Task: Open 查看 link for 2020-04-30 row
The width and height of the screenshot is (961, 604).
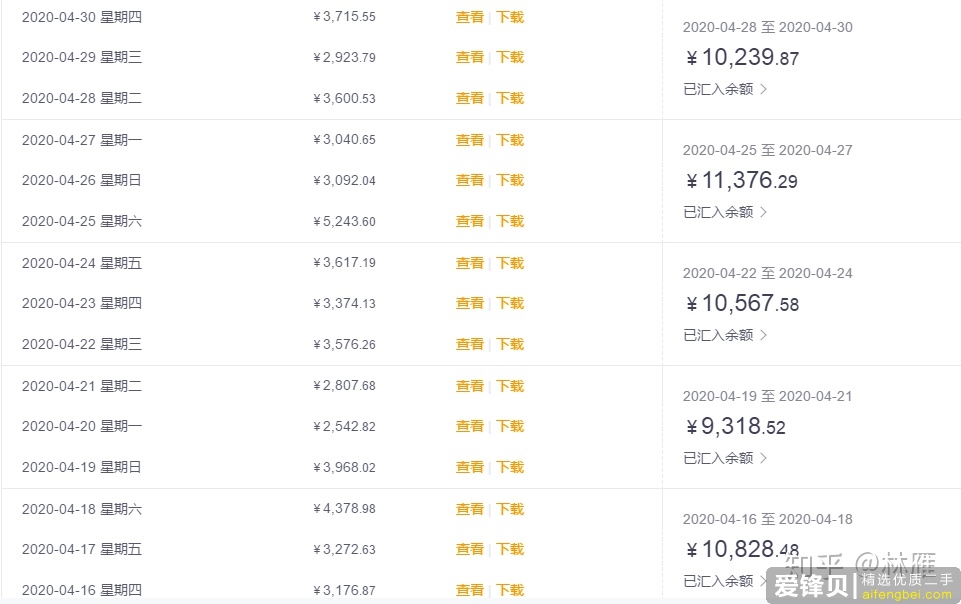Action: pyautogui.click(x=470, y=17)
